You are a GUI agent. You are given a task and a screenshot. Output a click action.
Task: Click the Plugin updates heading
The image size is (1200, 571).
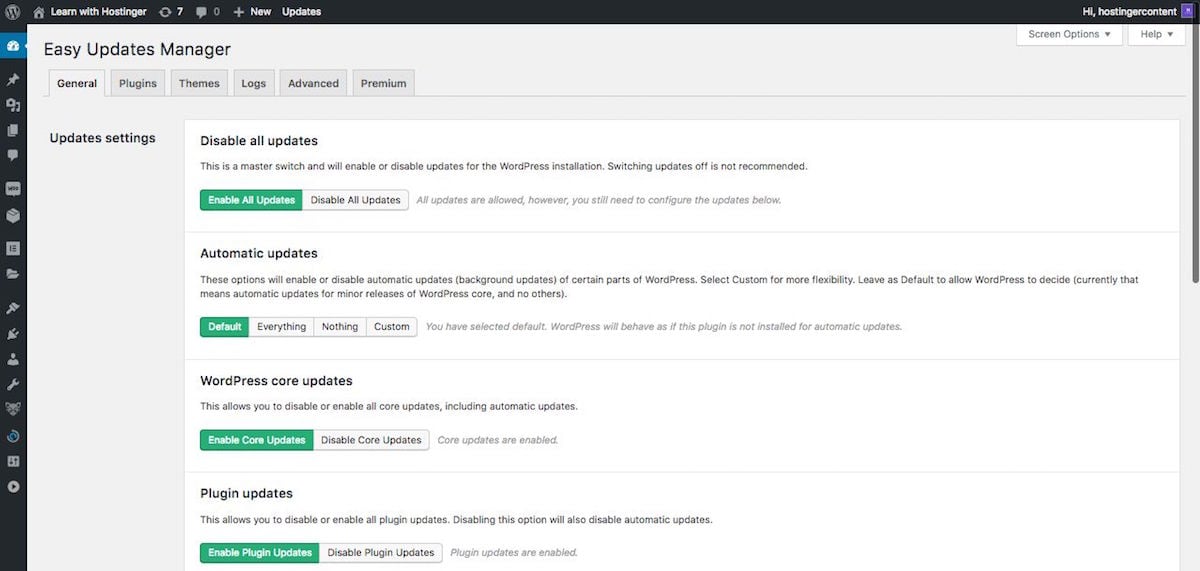[x=247, y=493]
